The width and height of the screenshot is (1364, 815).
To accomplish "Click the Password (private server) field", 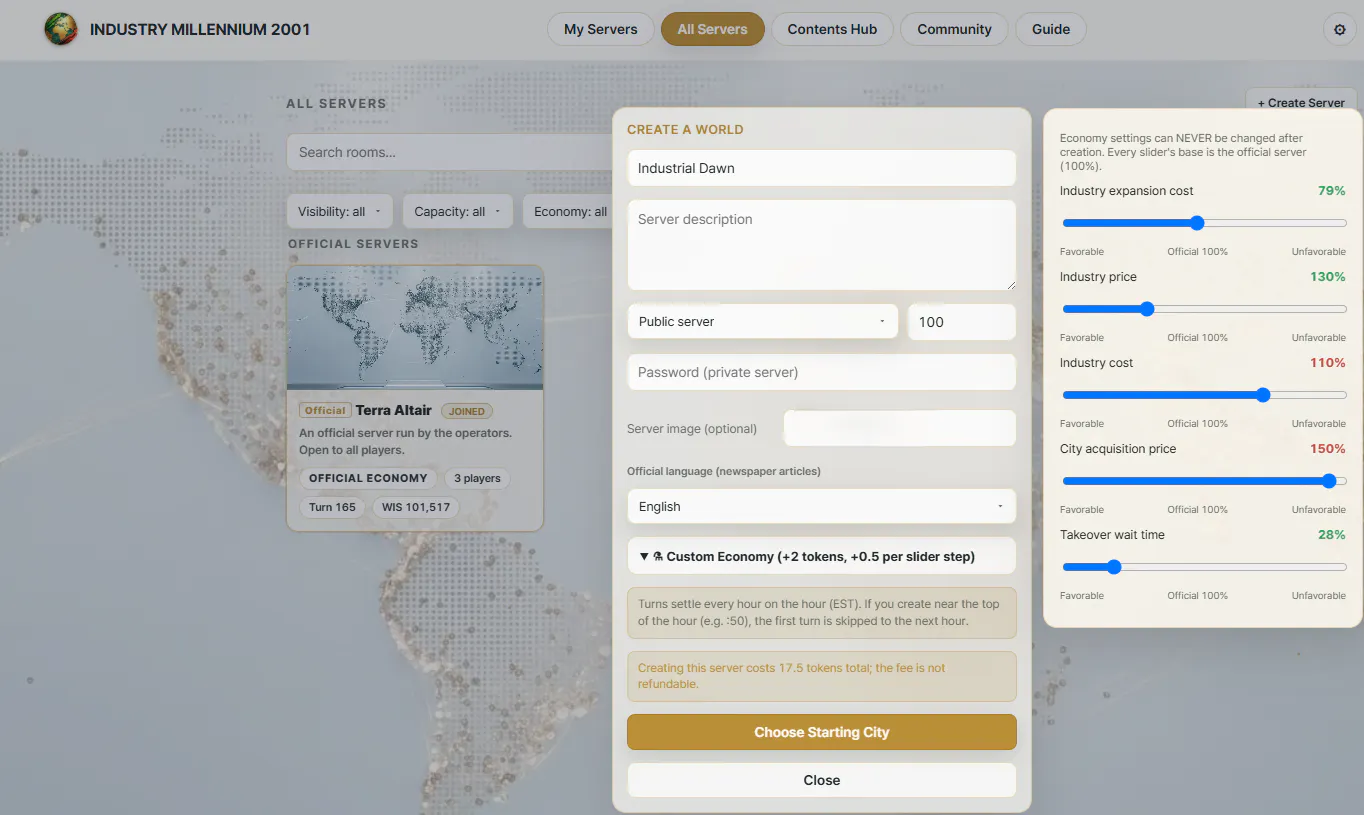I will pyautogui.click(x=822, y=372).
